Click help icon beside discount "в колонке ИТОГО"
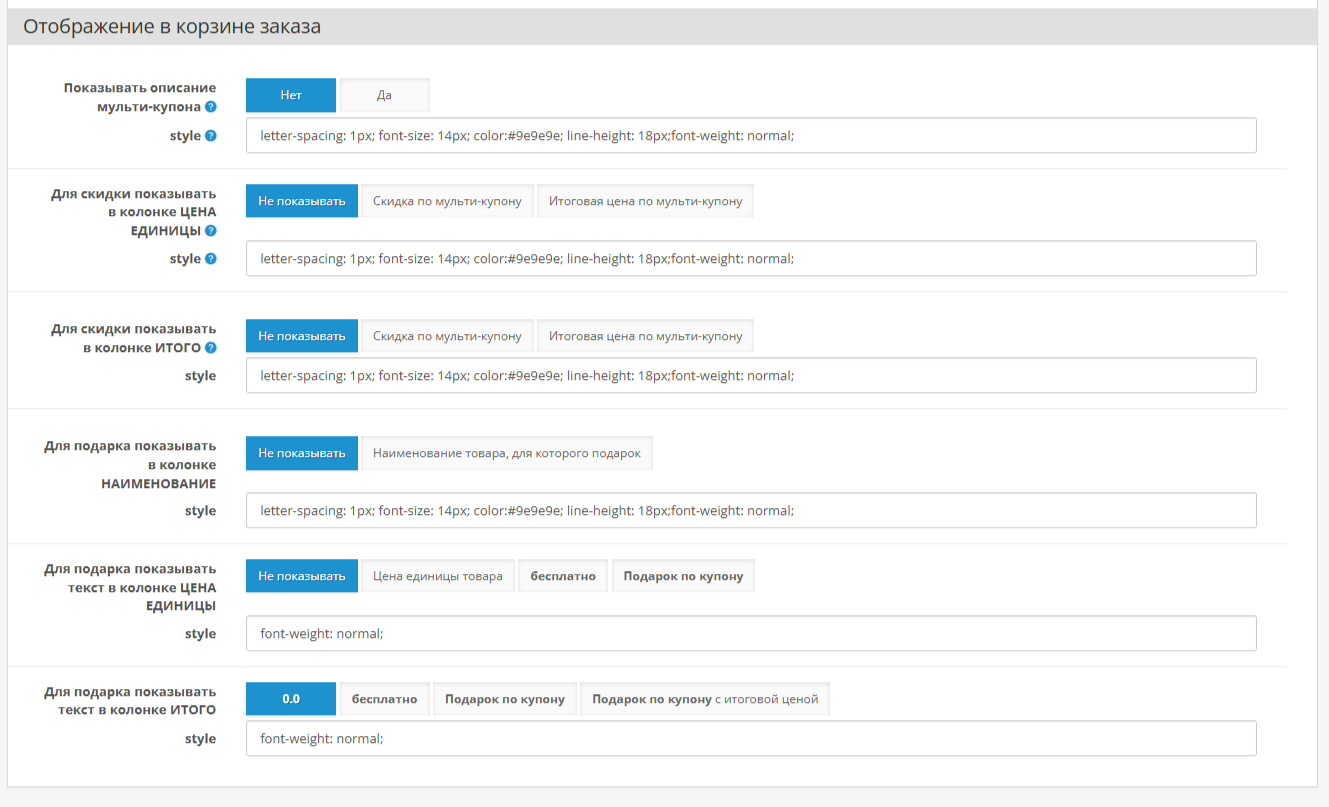1329x807 pixels. pyautogui.click(x=211, y=348)
